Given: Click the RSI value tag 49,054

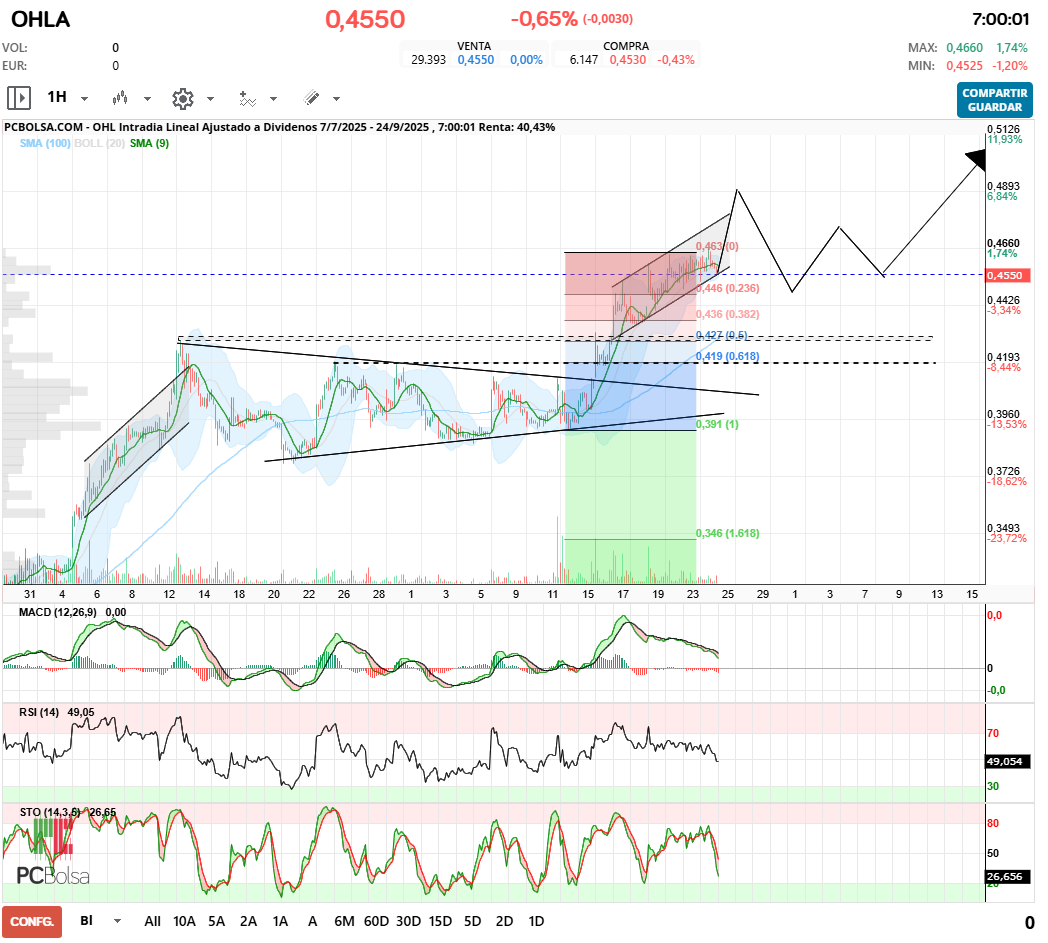Looking at the screenshot, I should 1008,761.
